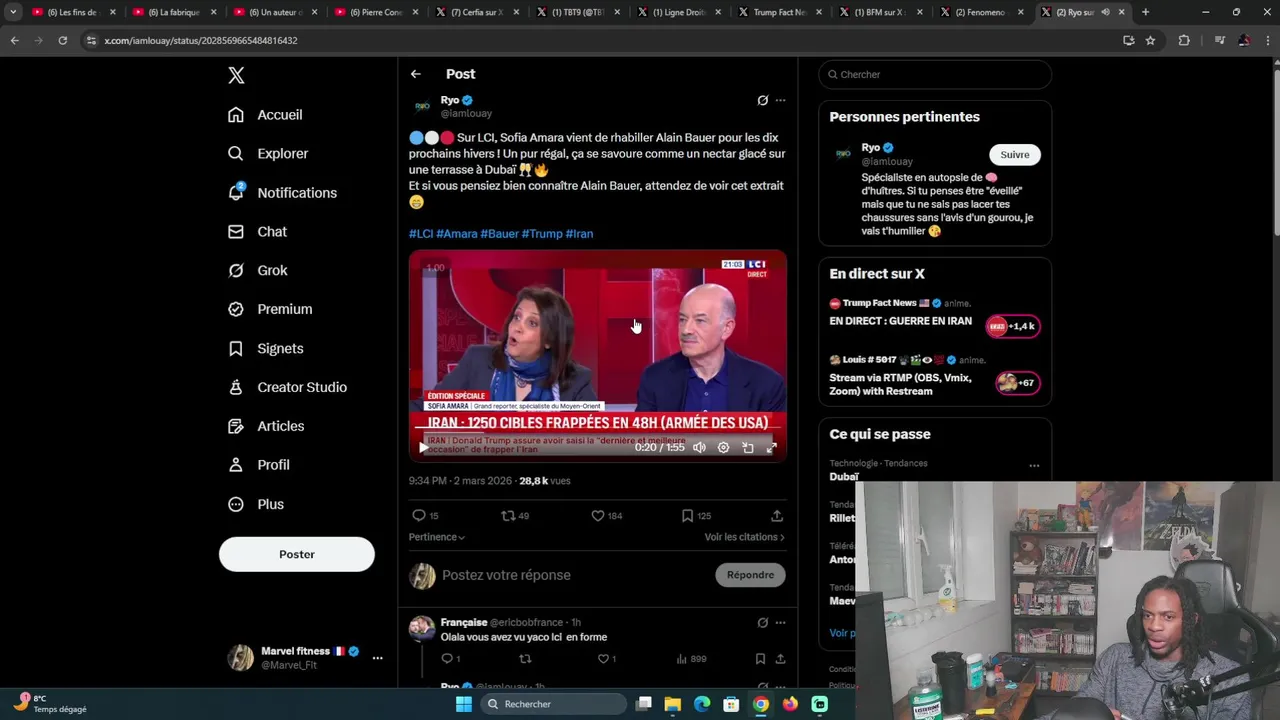Screen dimensions: 1280x720
Task: Click the Poster button
Action: [297, 554]
